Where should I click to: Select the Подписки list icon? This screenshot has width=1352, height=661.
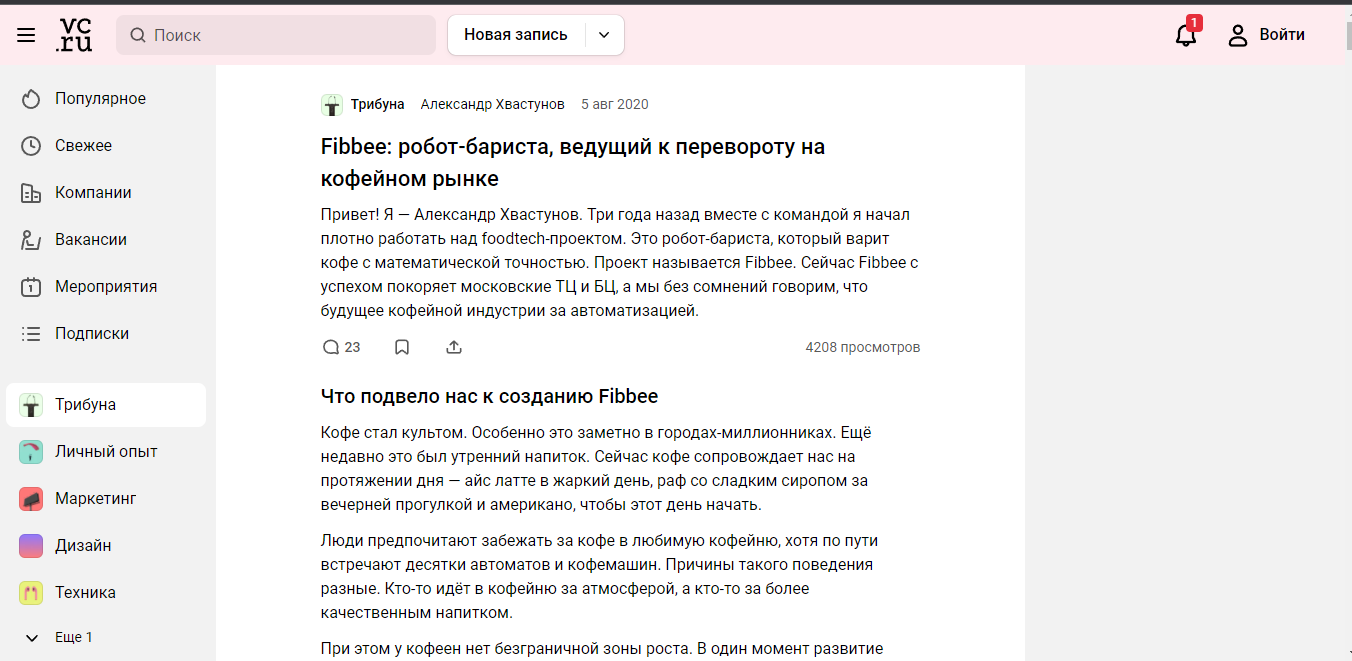pos(31,333)
